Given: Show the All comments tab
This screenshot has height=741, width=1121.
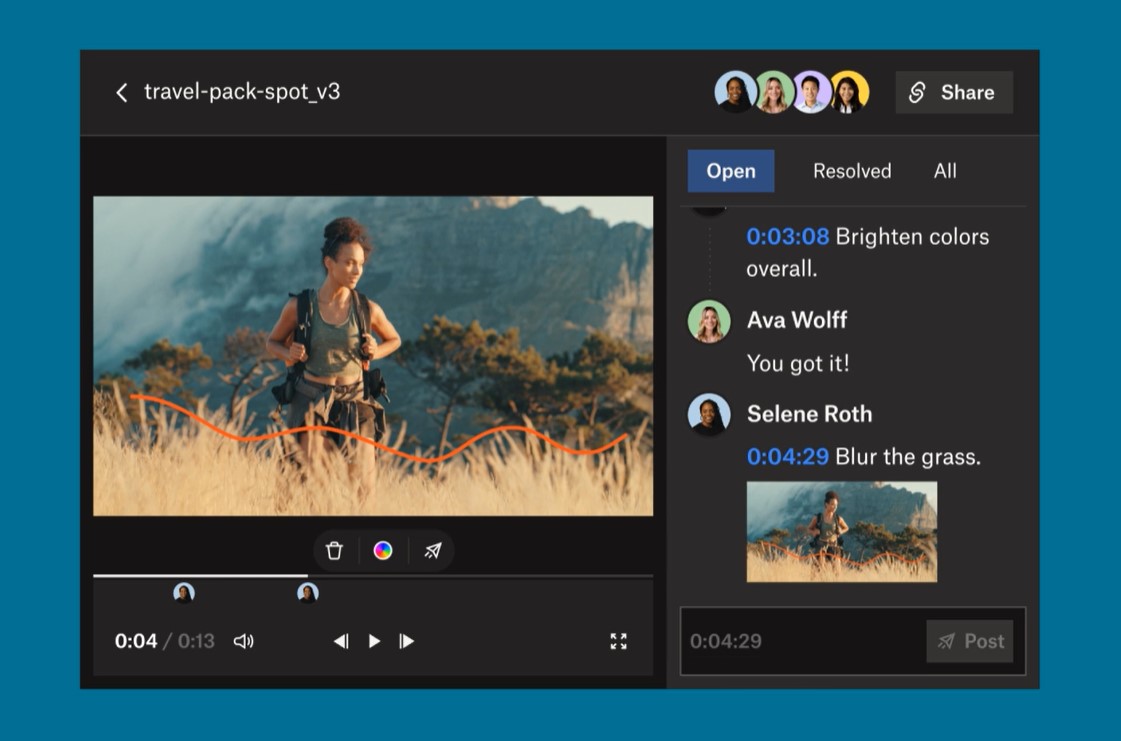Looking at the screenshot, I should tap(945, 171).
